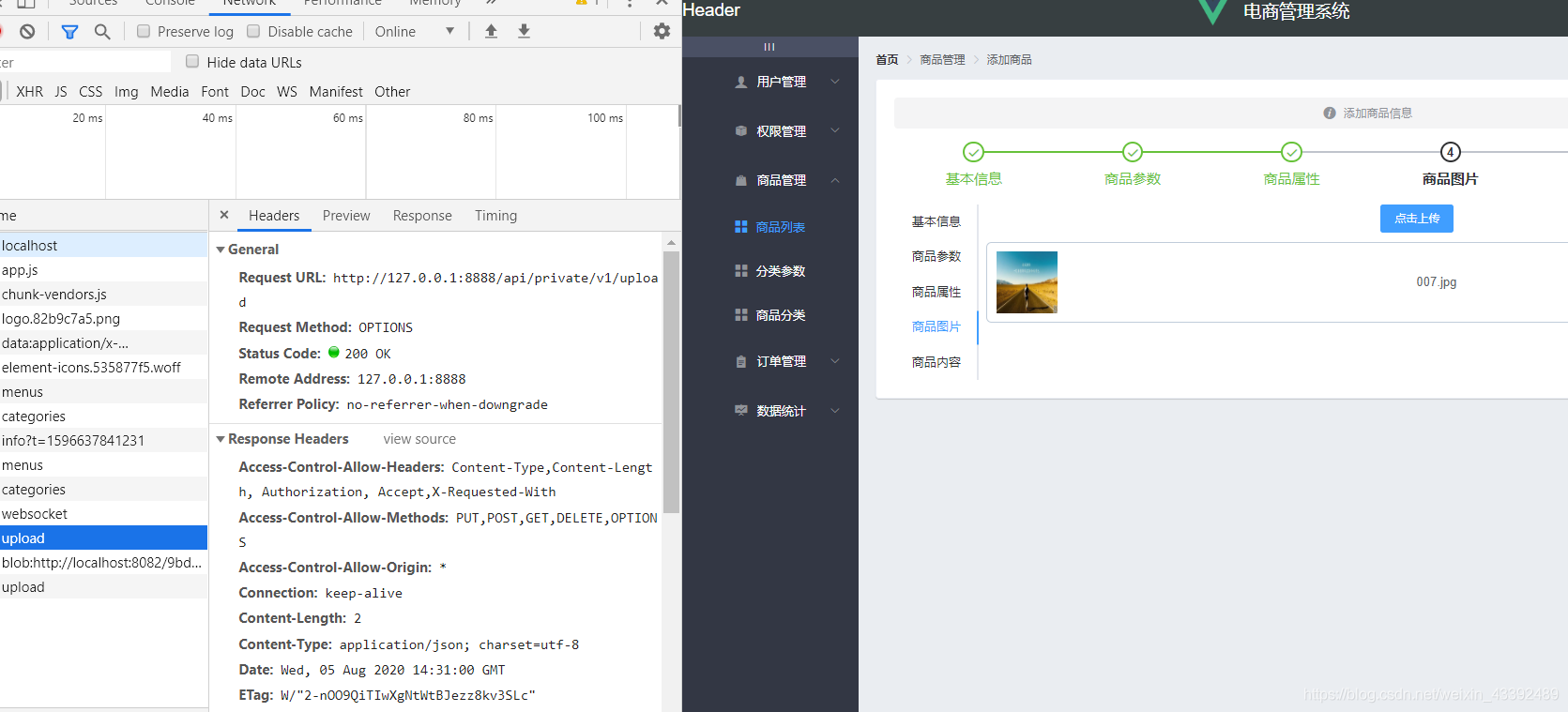Expand the 权限管理 menu chevron
Viewport: 1568px width, 712px height.
point(835,131)
